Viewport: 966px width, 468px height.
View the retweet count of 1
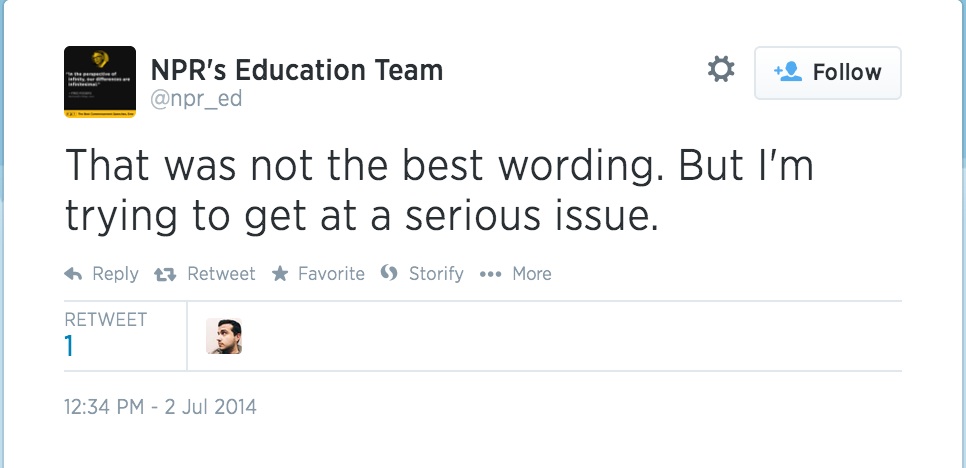click(68, 347)
